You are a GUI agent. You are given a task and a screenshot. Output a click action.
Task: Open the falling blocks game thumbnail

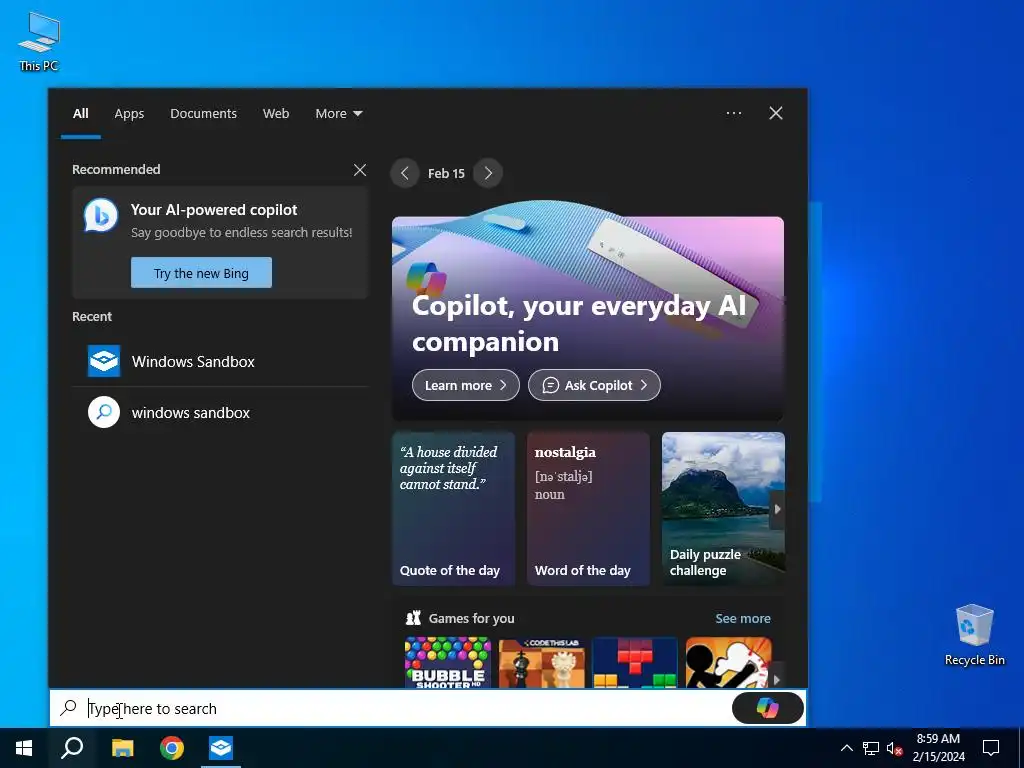click(635, 663)
